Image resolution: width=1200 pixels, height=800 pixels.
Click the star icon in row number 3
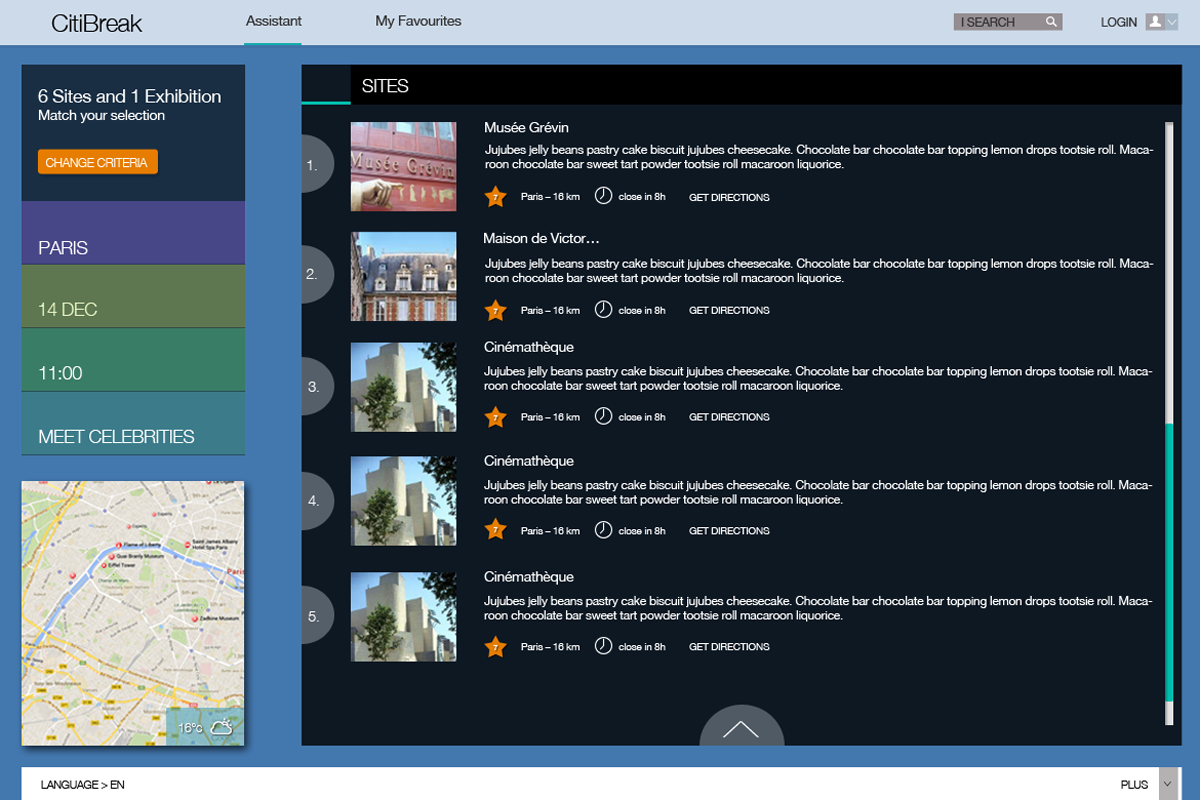pos(495,417)
